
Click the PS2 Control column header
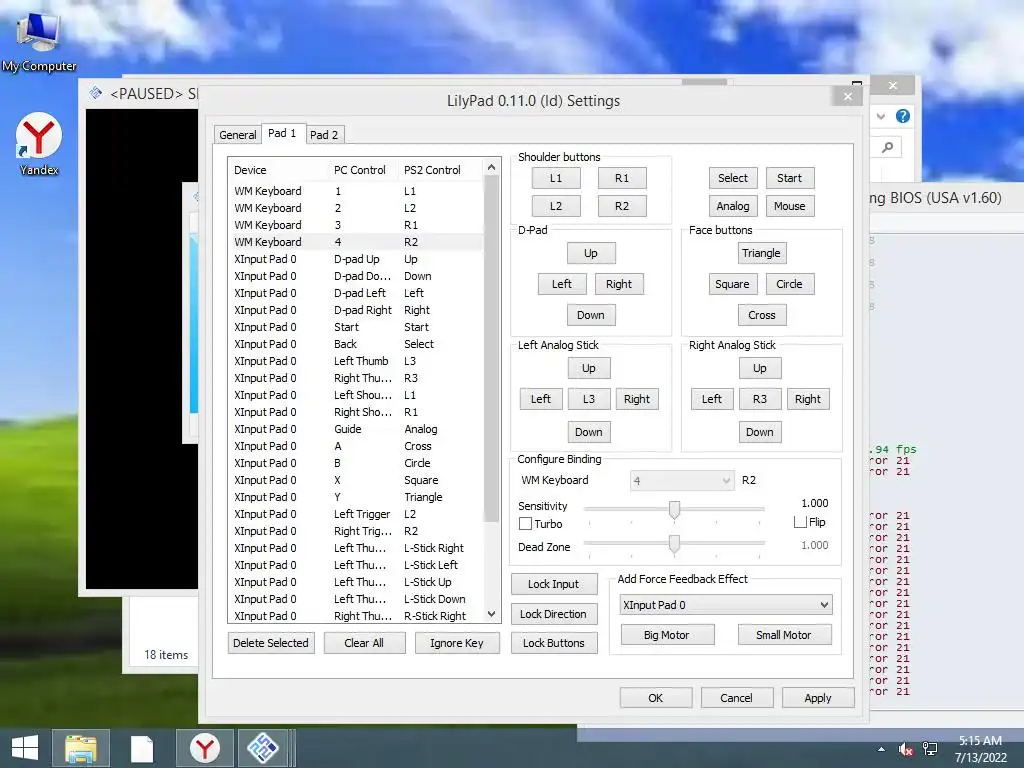point(441,170)
